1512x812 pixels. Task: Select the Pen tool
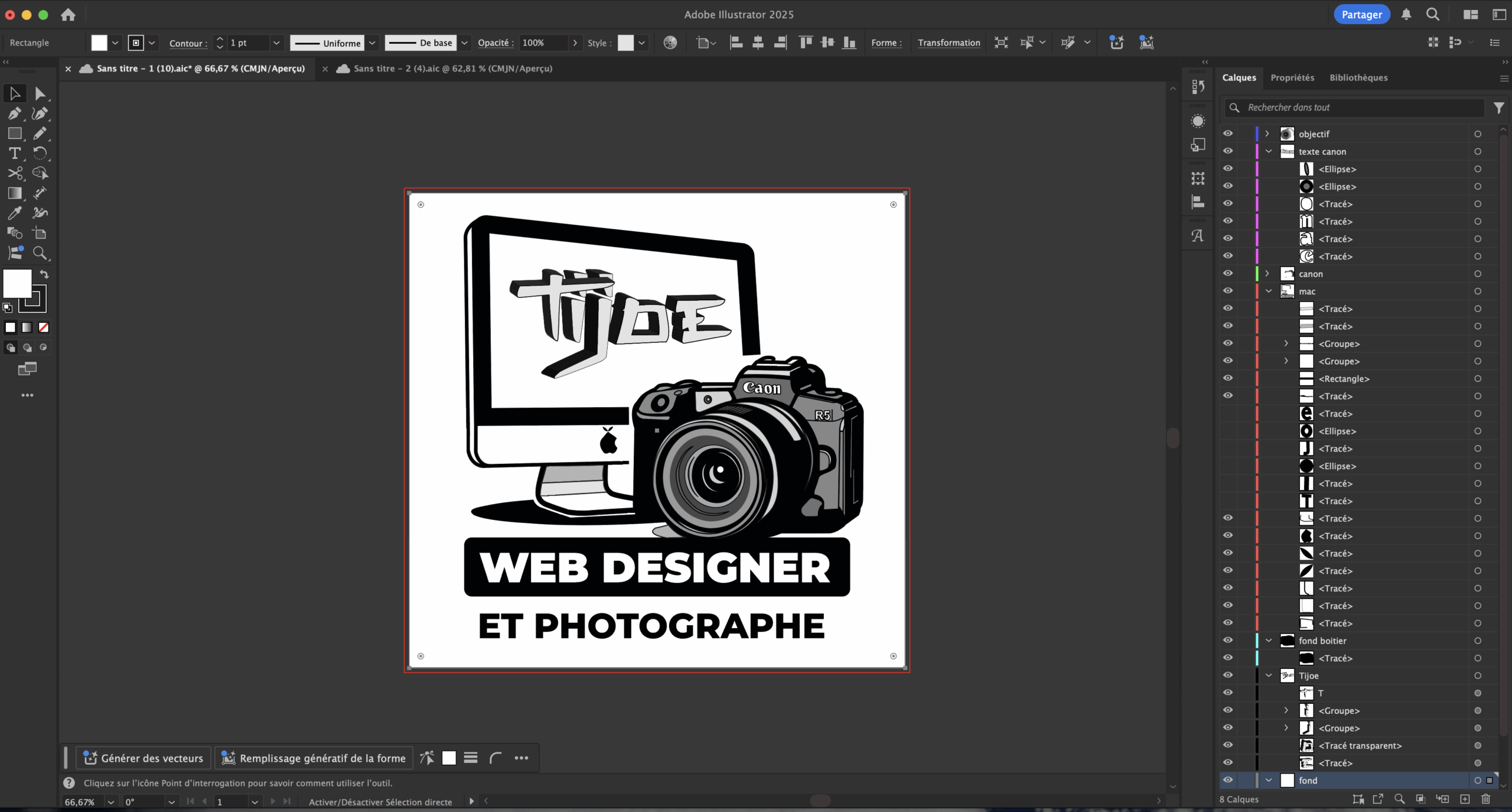15,113
